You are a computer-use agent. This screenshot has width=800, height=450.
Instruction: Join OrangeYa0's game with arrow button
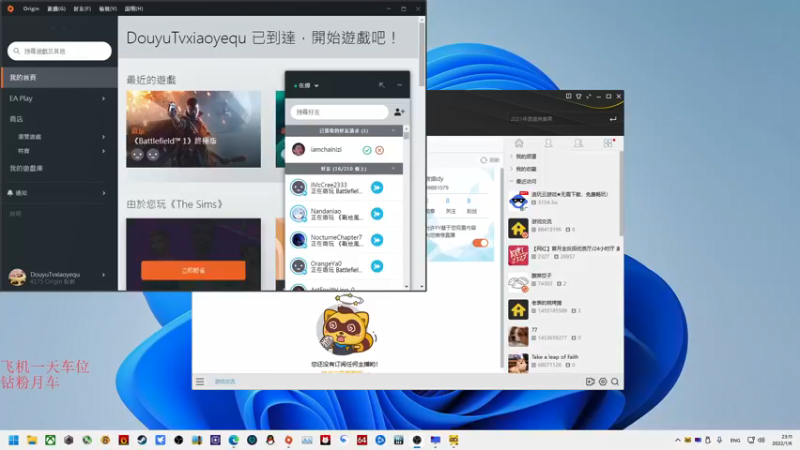coord(377,266)
